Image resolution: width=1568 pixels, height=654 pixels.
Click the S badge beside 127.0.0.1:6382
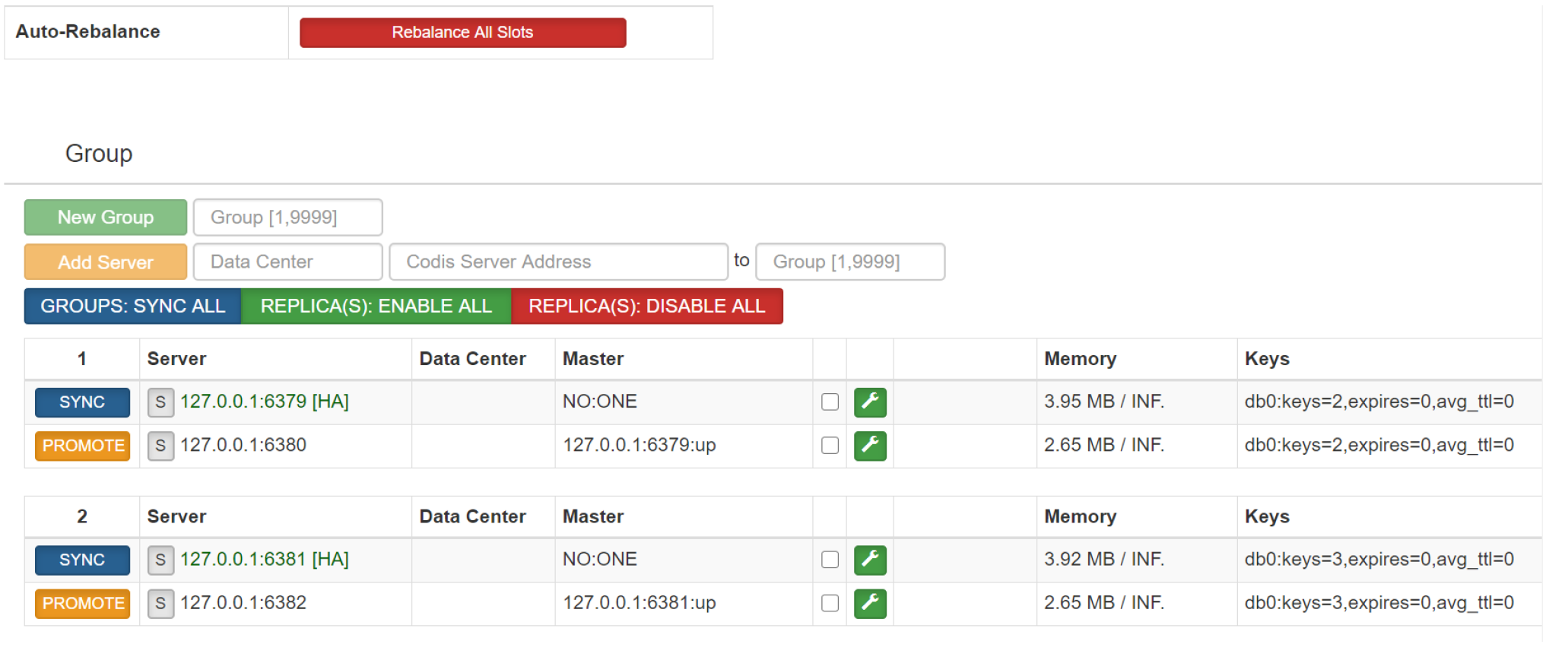coord(160,604)
